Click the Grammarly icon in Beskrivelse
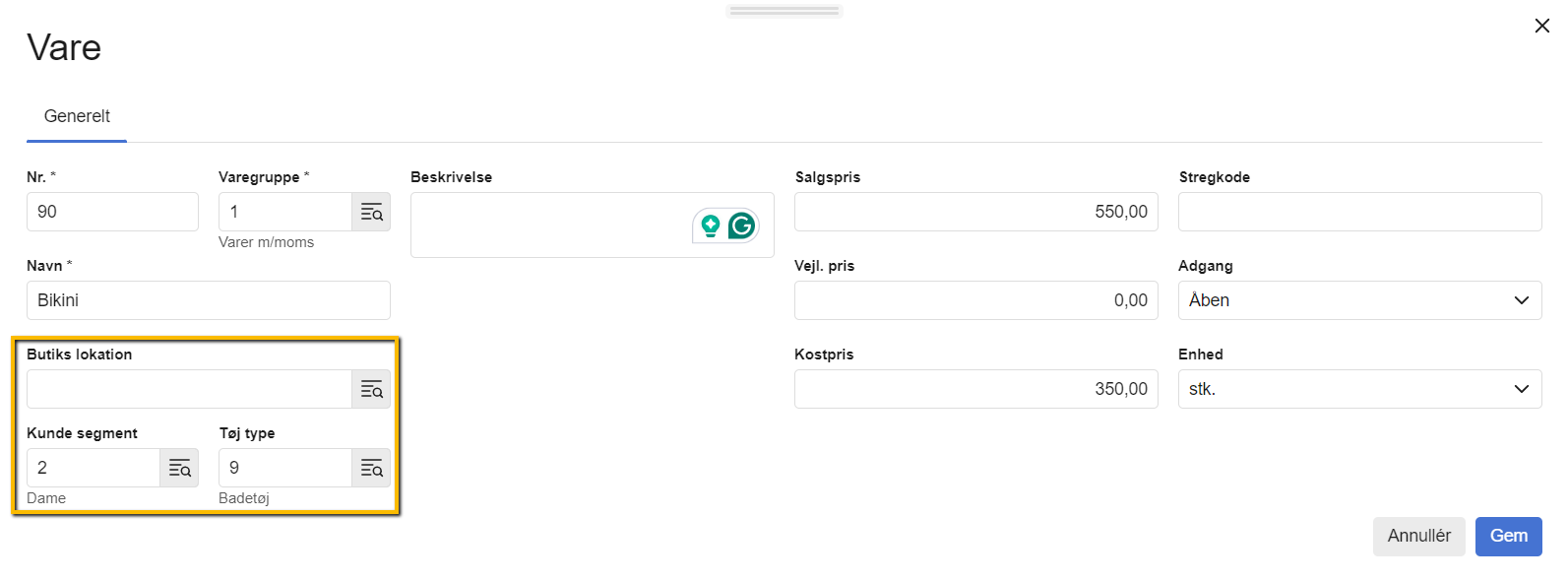The image size is (1568, 581). point(742,226)
